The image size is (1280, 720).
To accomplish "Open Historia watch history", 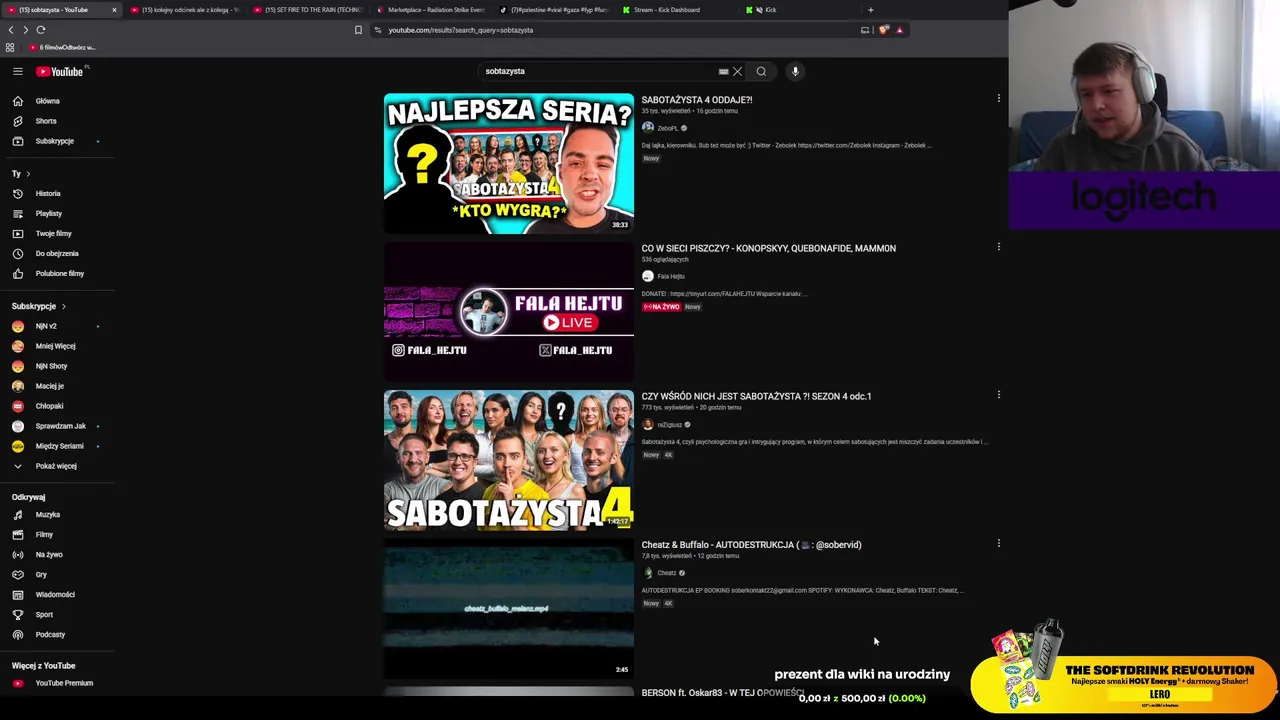I will click(x=48, y=193).
